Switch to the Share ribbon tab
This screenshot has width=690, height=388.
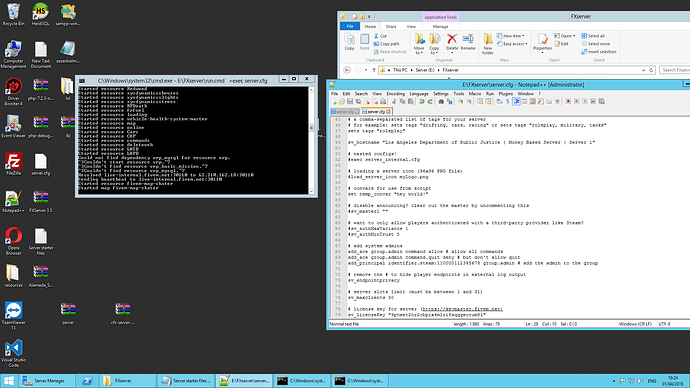(391, 26)
